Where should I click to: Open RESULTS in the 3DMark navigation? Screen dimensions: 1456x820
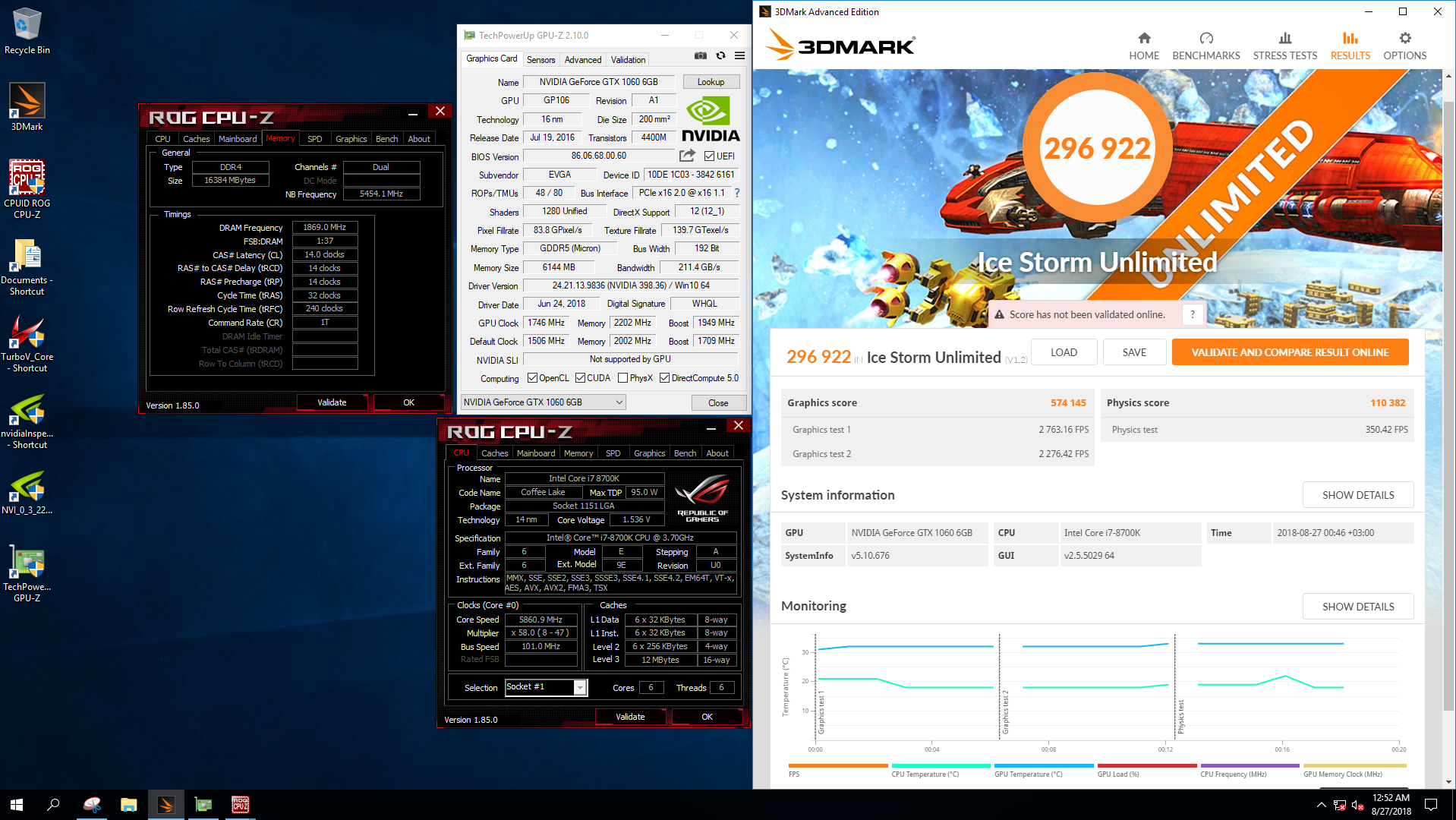1350,46
